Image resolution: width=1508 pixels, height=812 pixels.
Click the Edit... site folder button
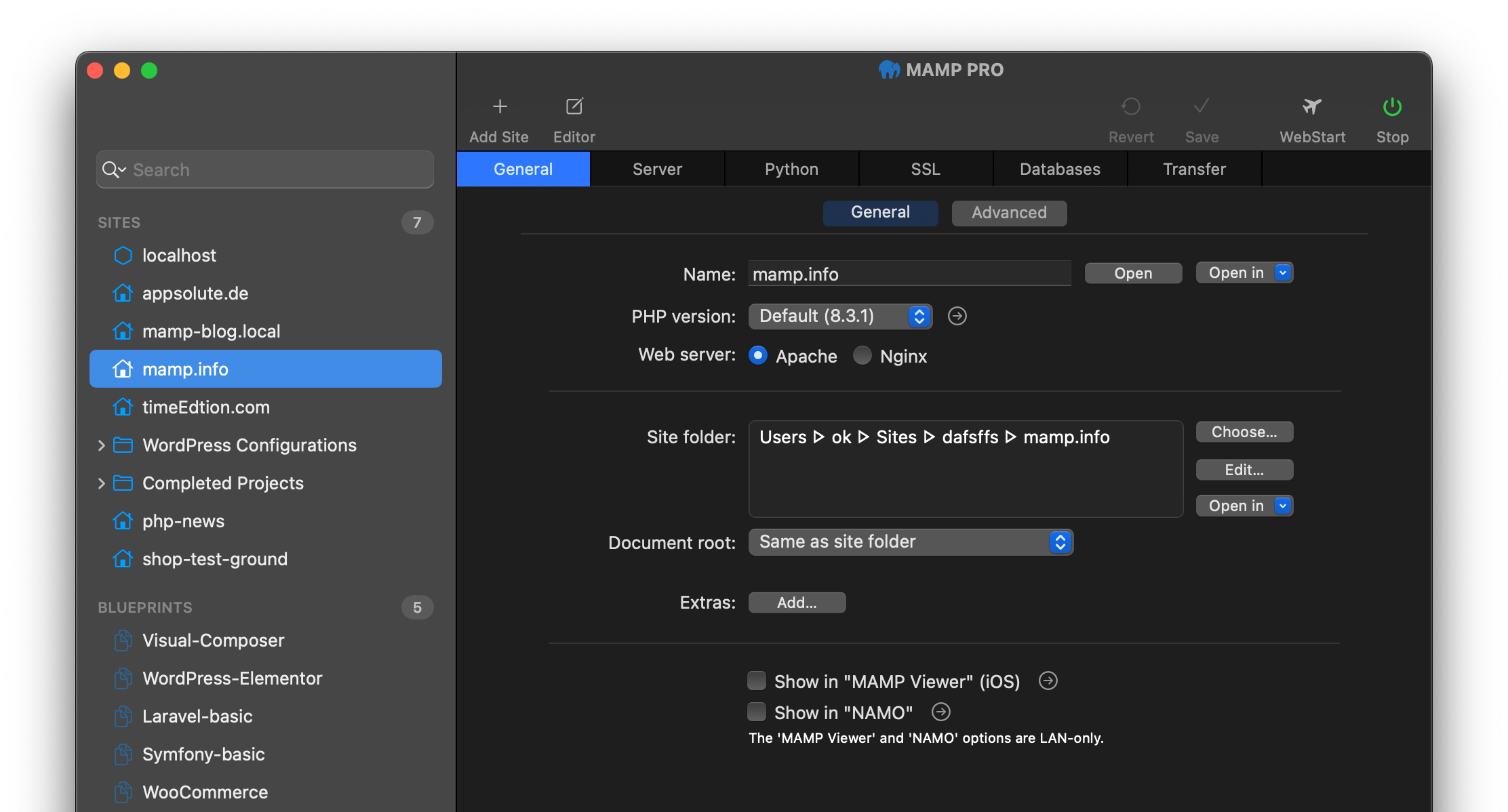tap(1244, 470)
